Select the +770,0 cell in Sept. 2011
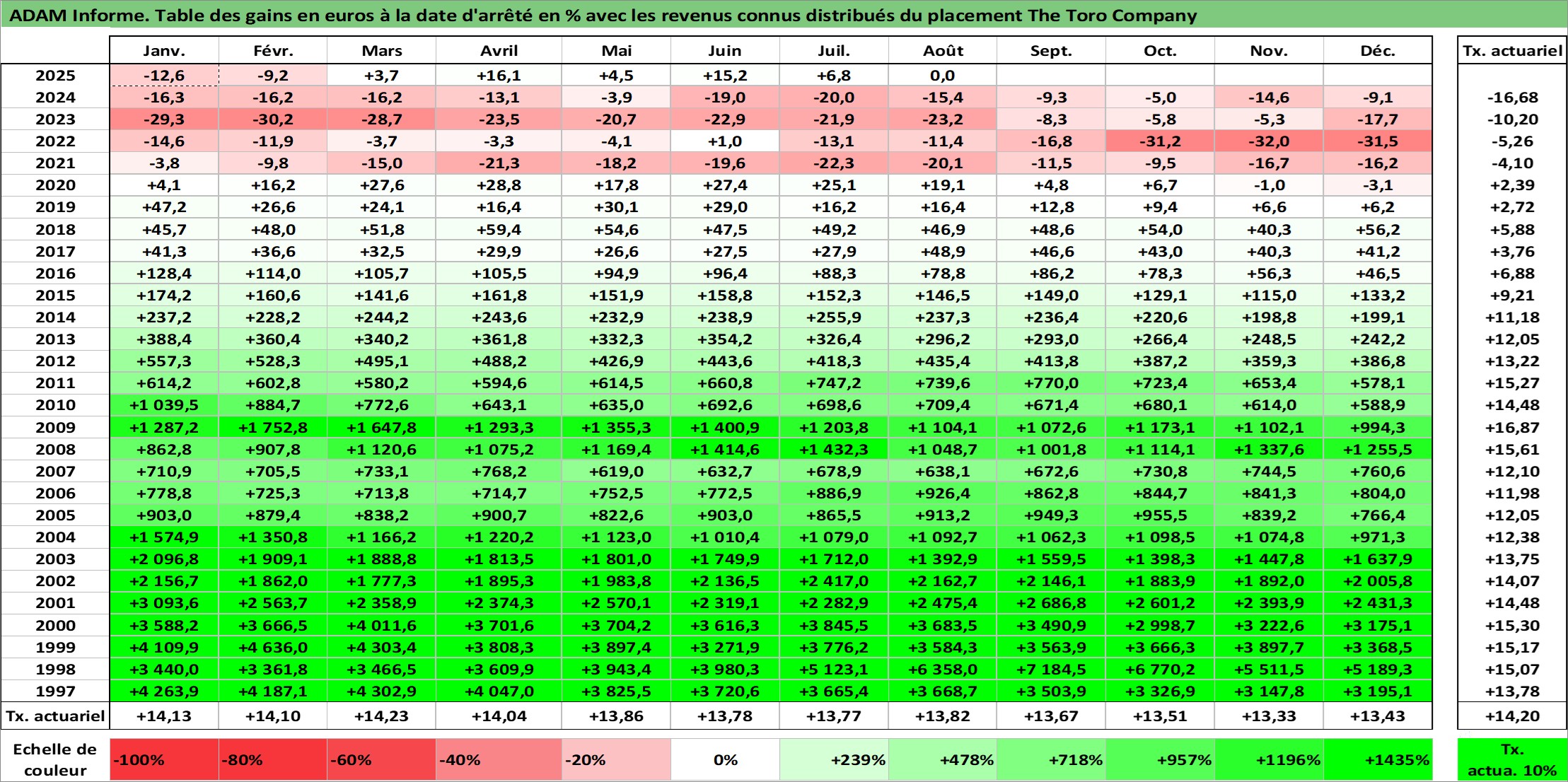Viewport: 1568px width, 782px height. pyautogui.click(x=1052, y=383)
